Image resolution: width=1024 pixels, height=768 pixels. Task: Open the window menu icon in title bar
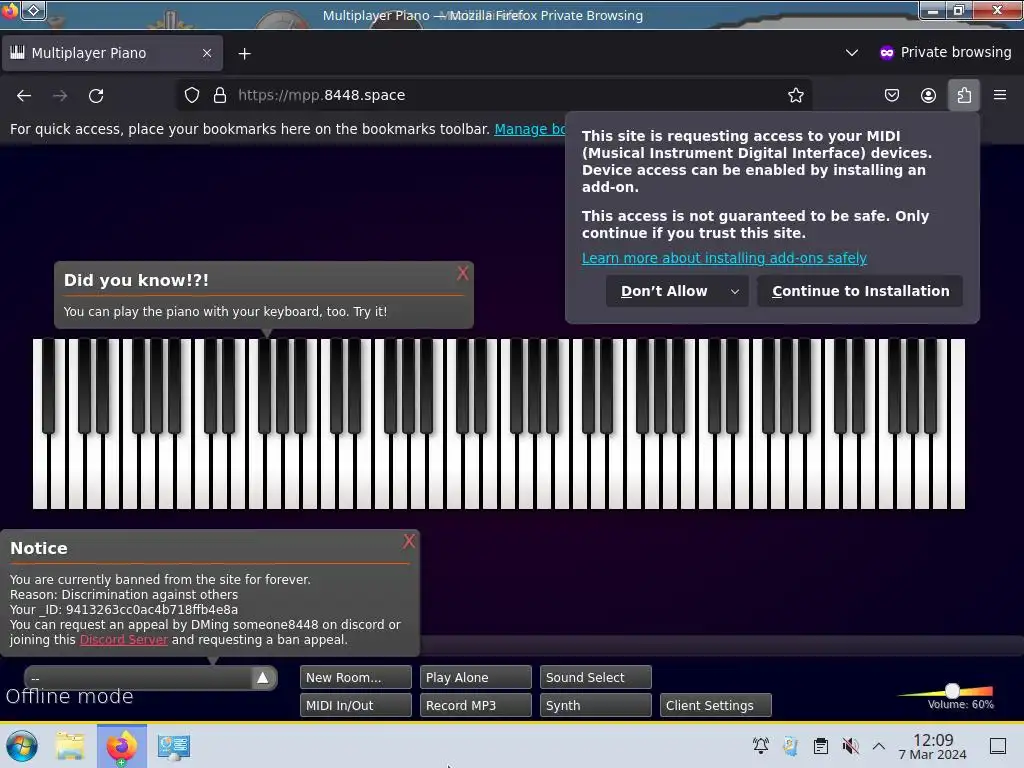9,10
